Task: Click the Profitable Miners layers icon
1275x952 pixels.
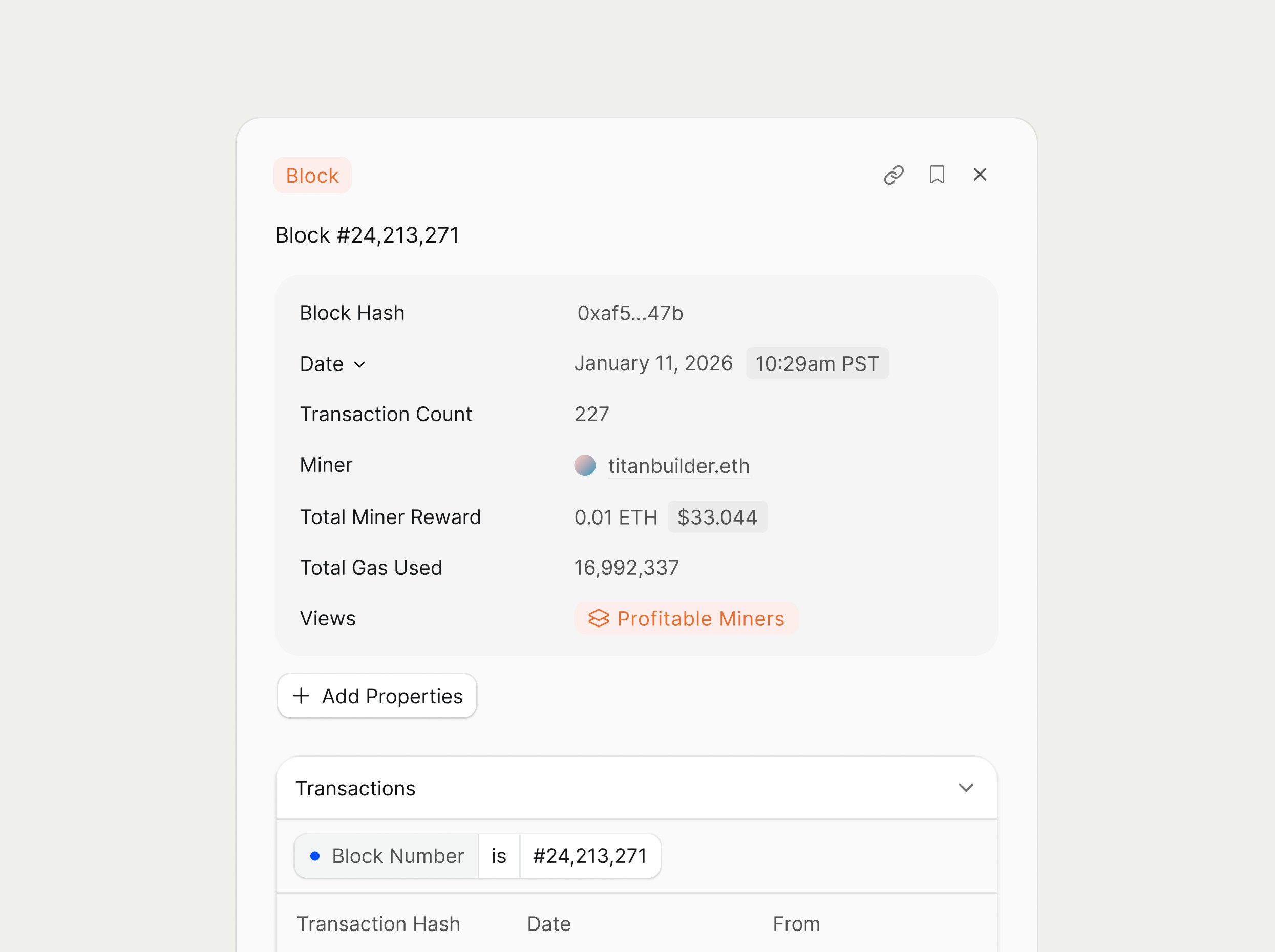Action: click(598, 618)
